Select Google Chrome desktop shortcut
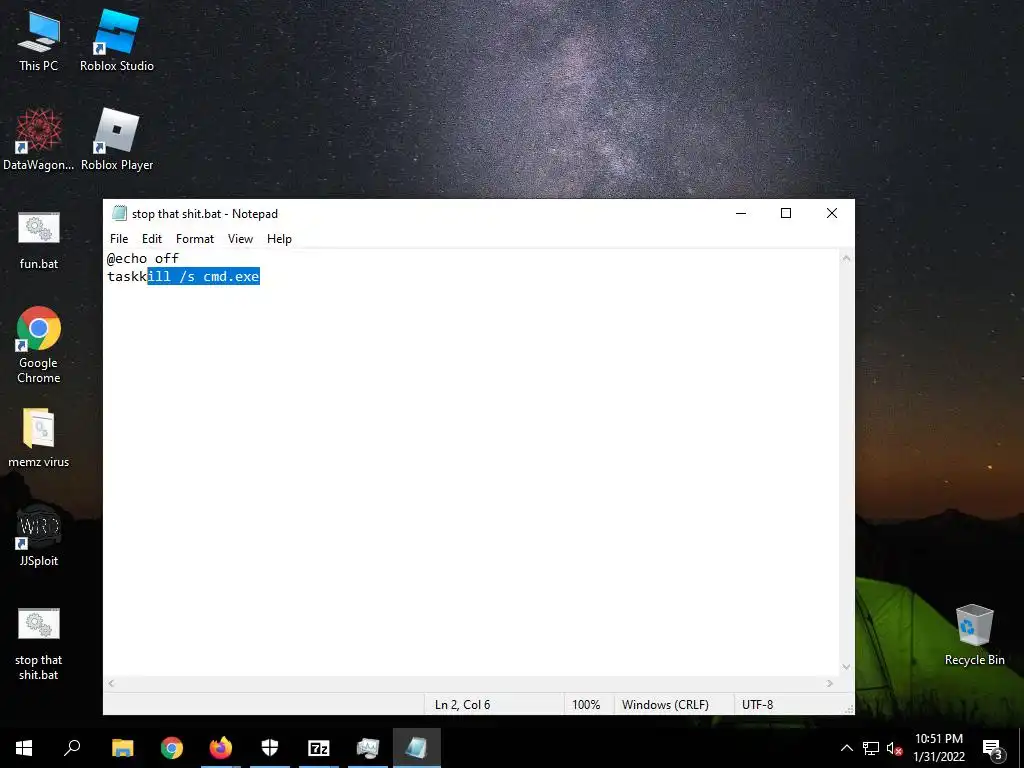1024x768 pixels. (39, 345)
